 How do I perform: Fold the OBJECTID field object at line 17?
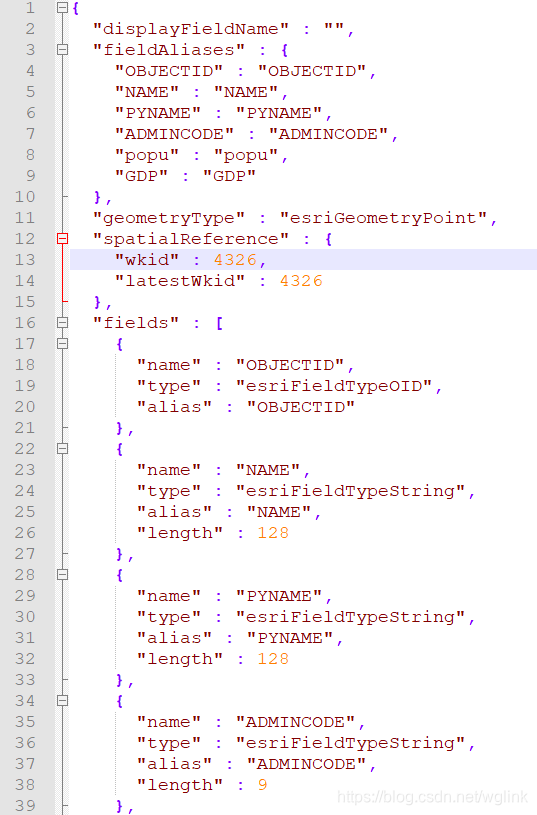pos(62,344)
